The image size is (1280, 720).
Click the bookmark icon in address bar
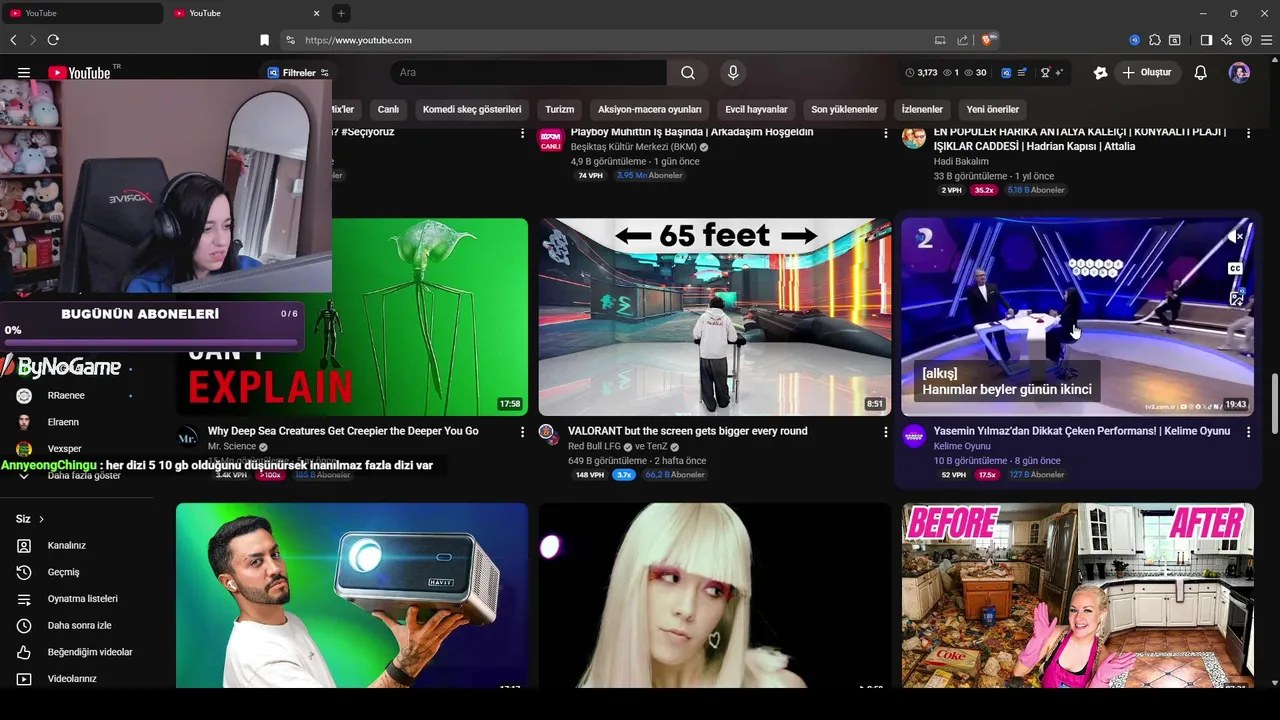(264, 40)
